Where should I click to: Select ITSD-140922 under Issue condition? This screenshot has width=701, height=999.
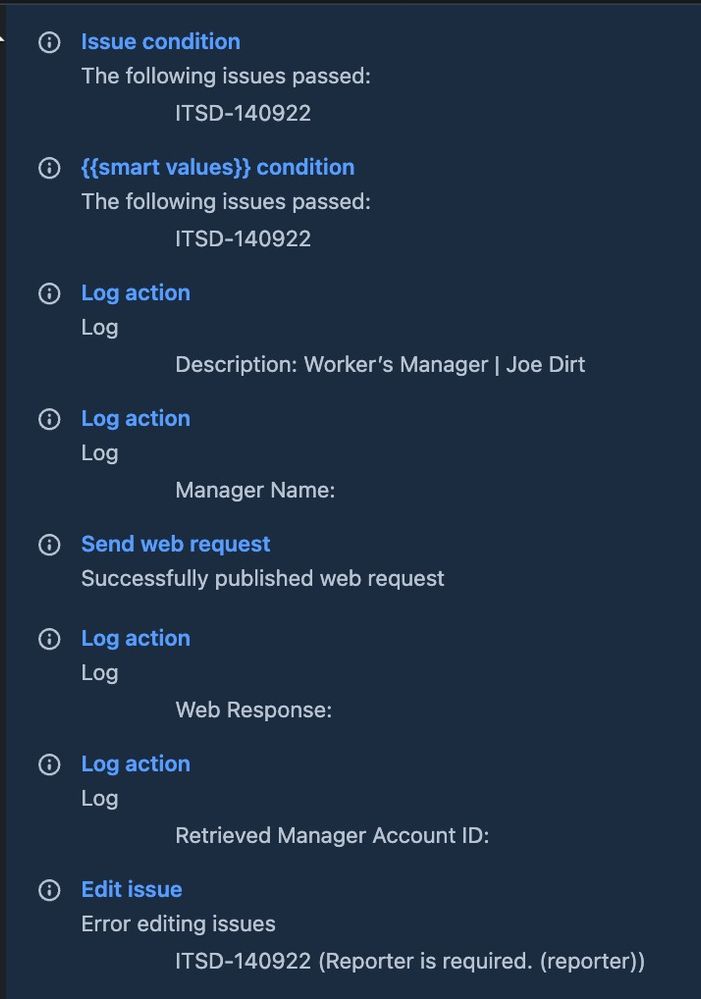(243, 113)
